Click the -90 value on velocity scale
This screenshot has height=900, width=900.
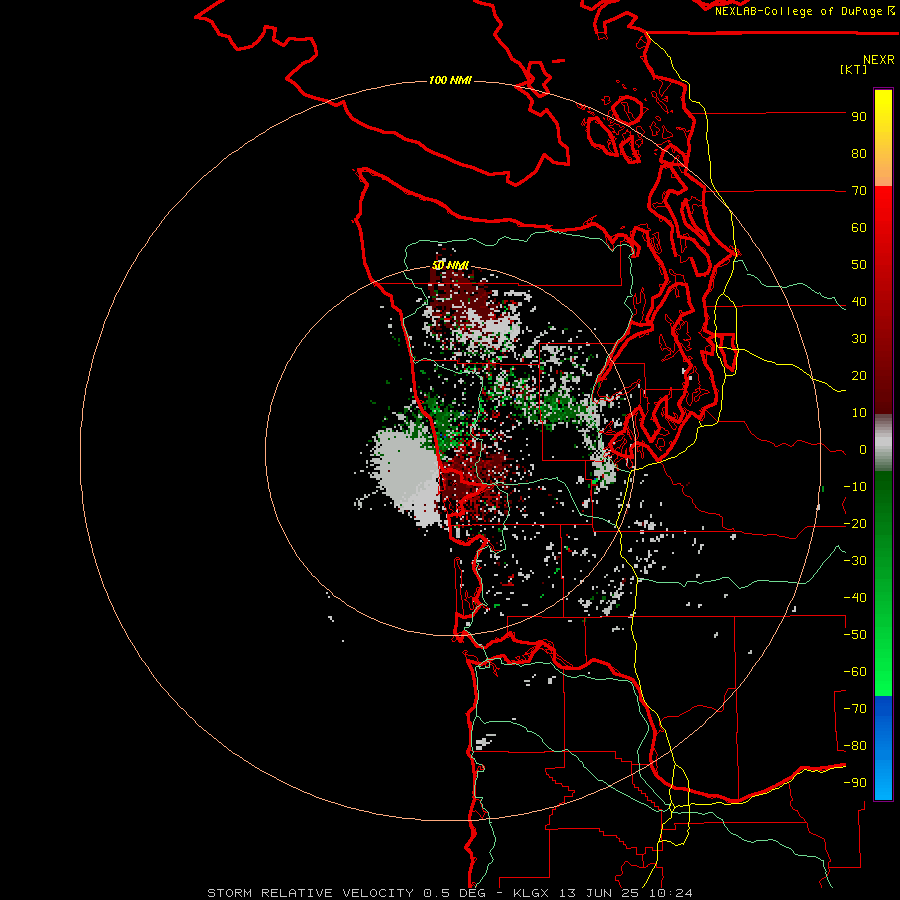click(x=855, y=783)
